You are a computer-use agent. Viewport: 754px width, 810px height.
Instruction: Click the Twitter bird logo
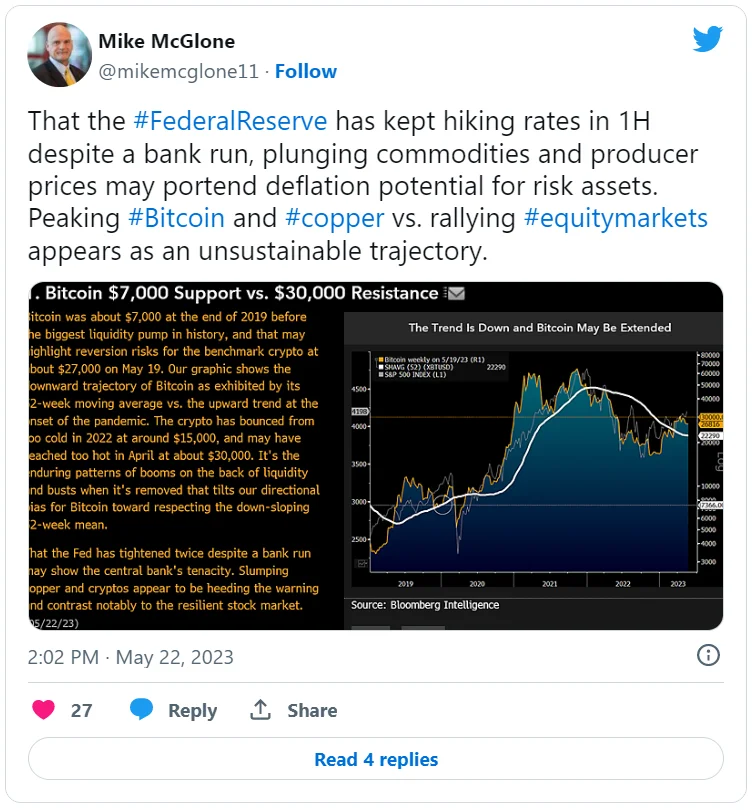[x=708, y=39]
